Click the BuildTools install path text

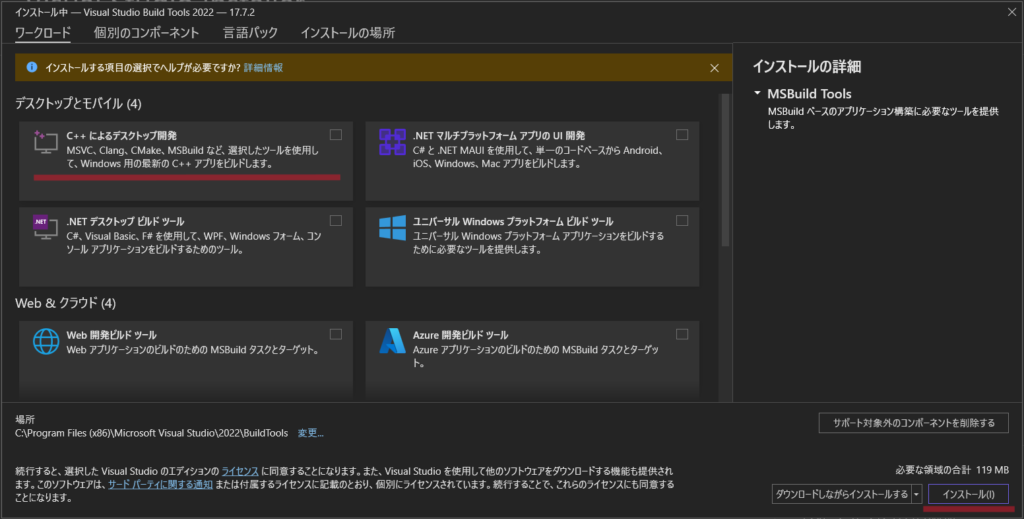[152, 433]
